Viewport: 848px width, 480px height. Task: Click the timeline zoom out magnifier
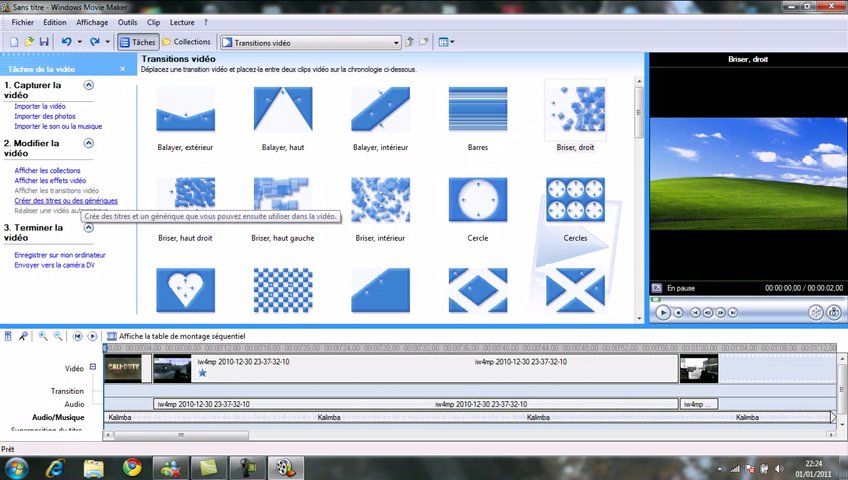(x=60, y=337)
